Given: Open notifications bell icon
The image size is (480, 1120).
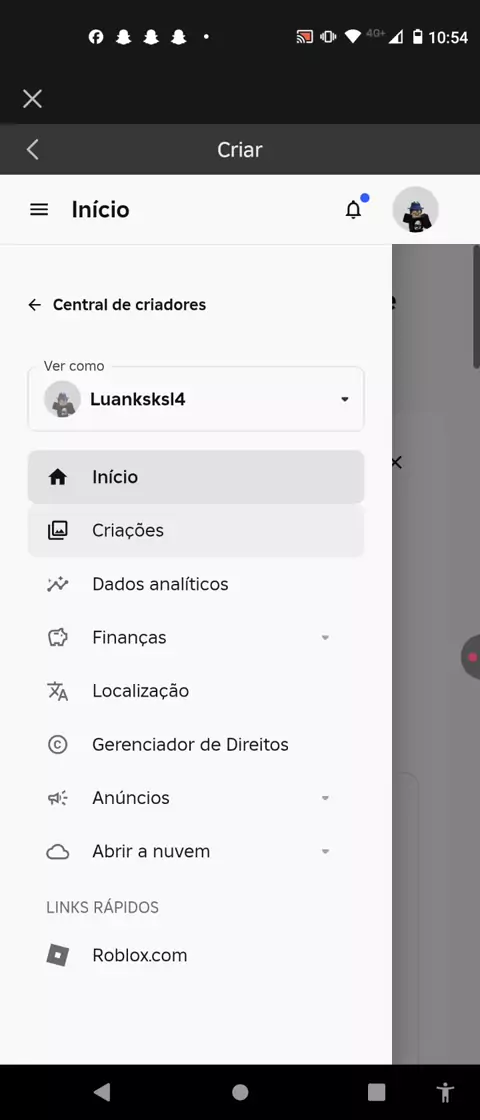Looking at the screenshot, I should click(354, 209).
